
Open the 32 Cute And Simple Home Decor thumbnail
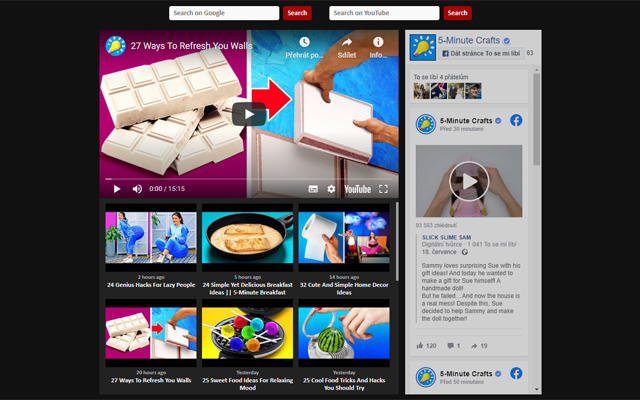tap(344, 238)
